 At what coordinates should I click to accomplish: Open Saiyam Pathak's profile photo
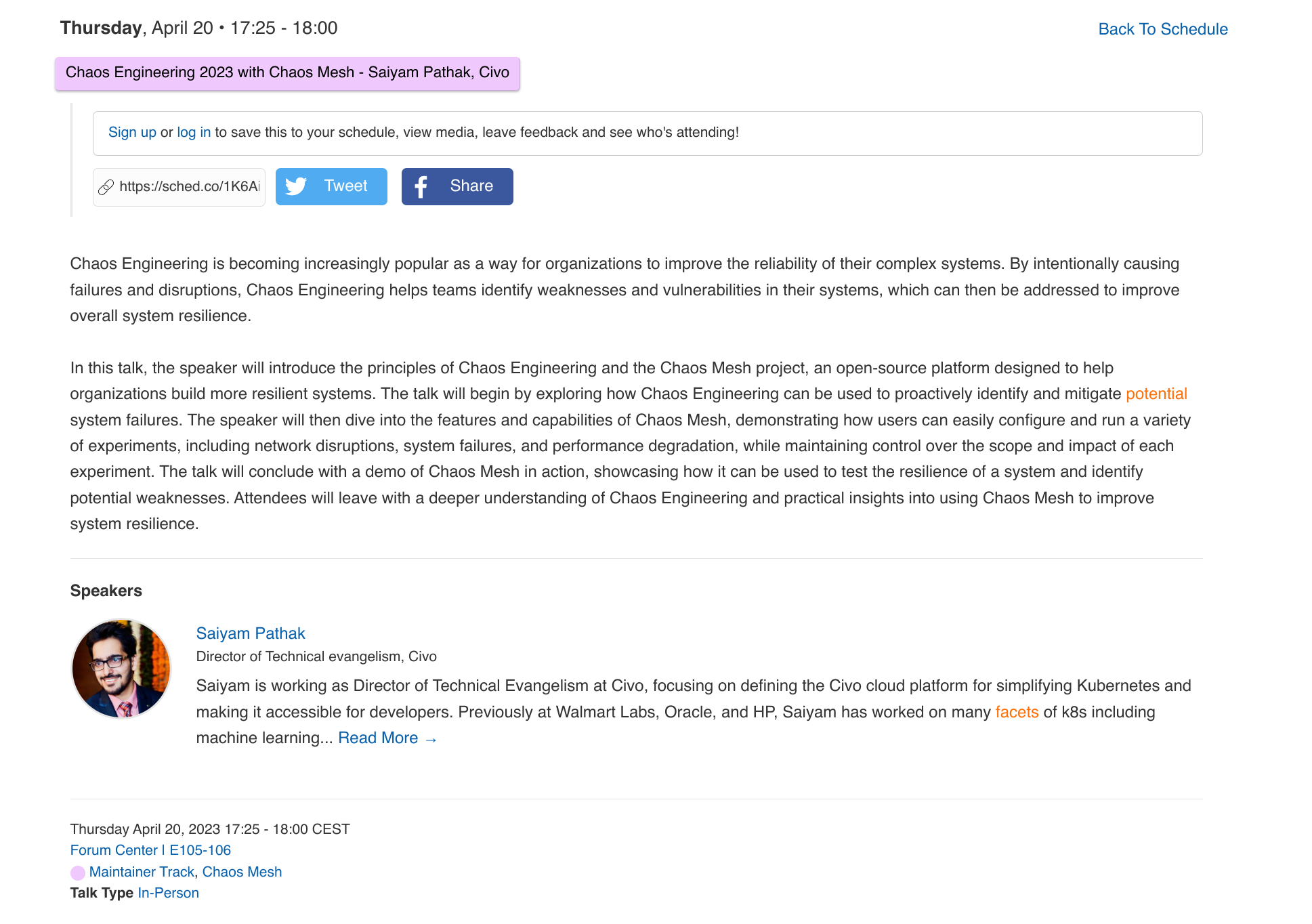(121, 669)
